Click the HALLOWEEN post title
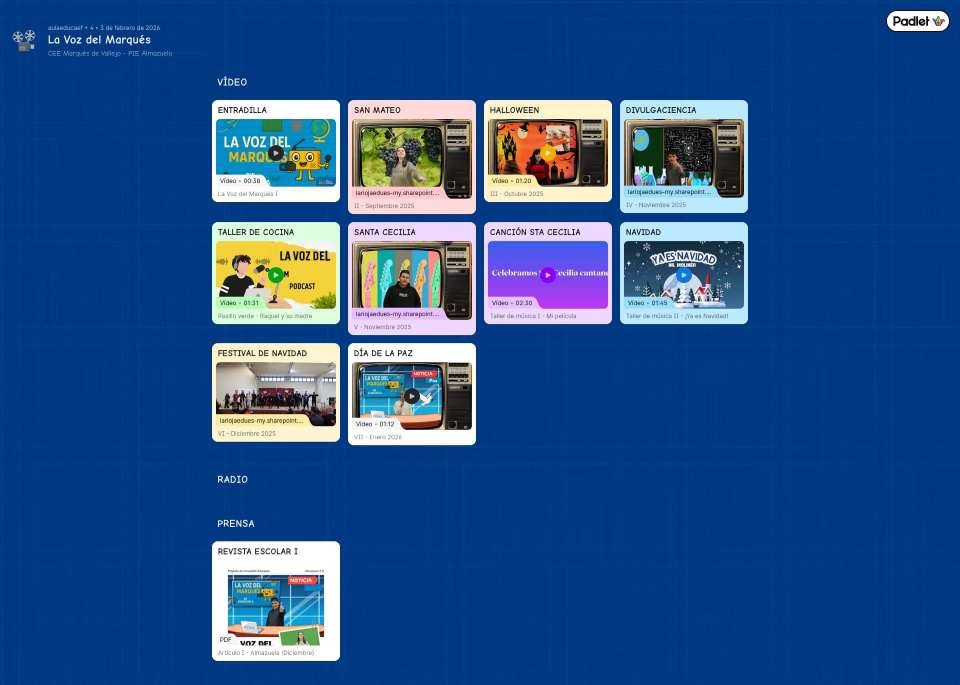 point(514,110)
